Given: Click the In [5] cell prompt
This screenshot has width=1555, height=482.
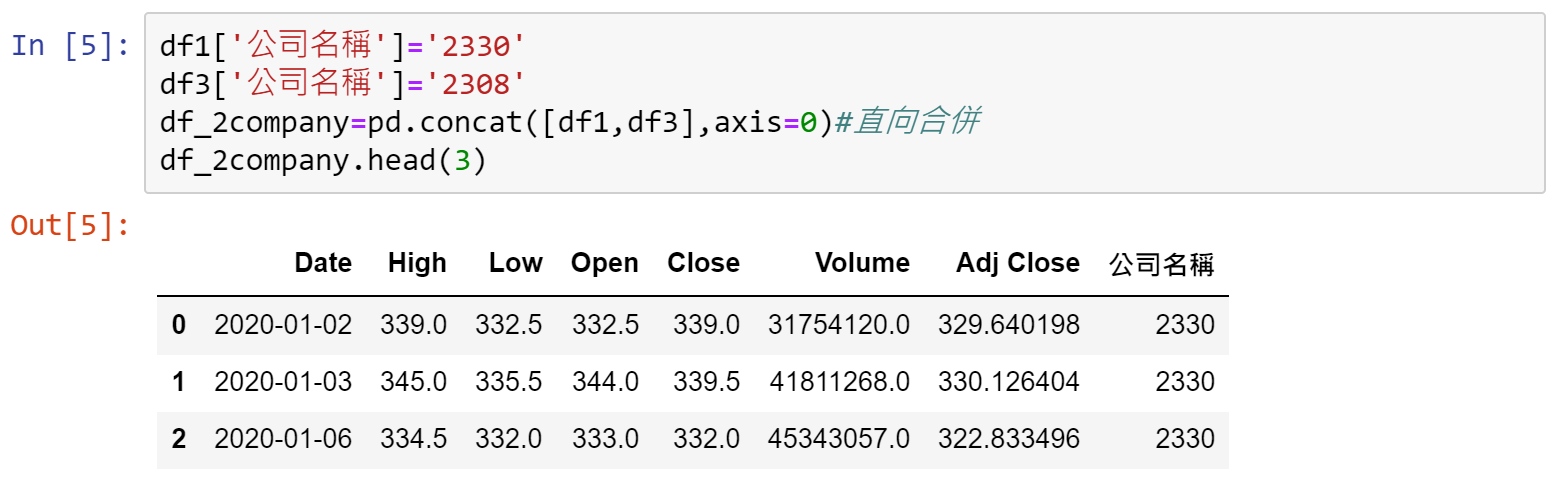Looking at the screenshot, I should tap(69, 46).
